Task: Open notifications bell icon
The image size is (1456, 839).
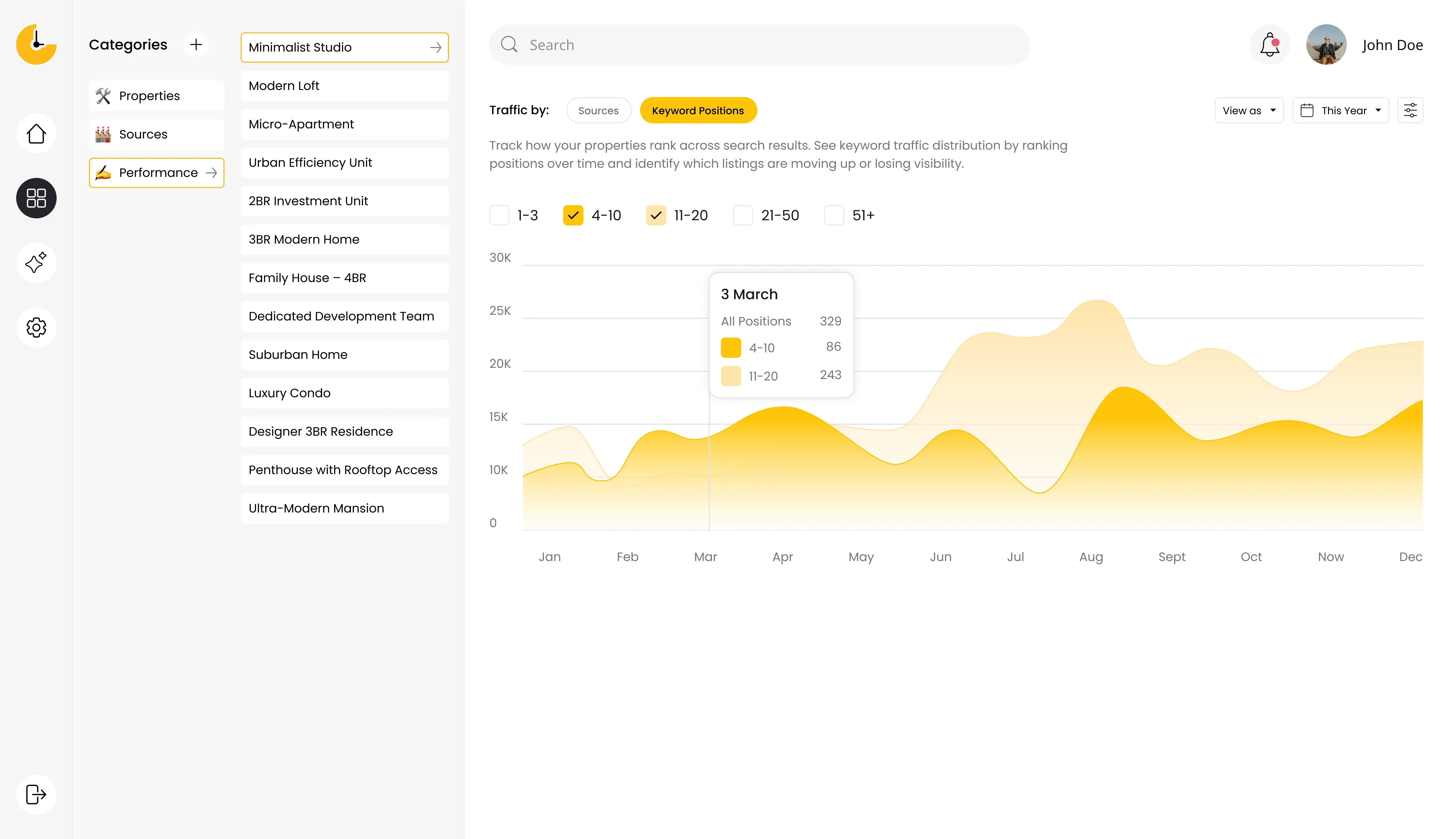Action: (1269, 45)
